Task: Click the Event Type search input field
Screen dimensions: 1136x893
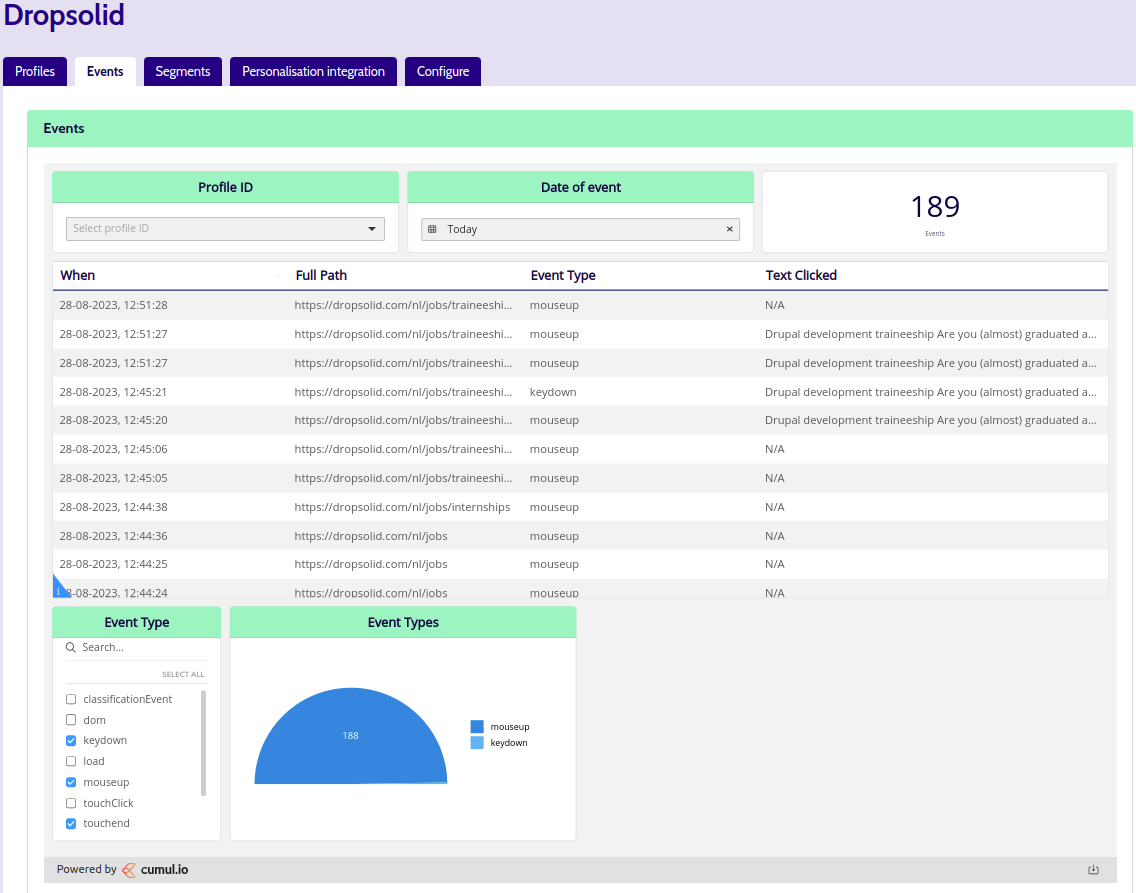Action: pos(143,647)
